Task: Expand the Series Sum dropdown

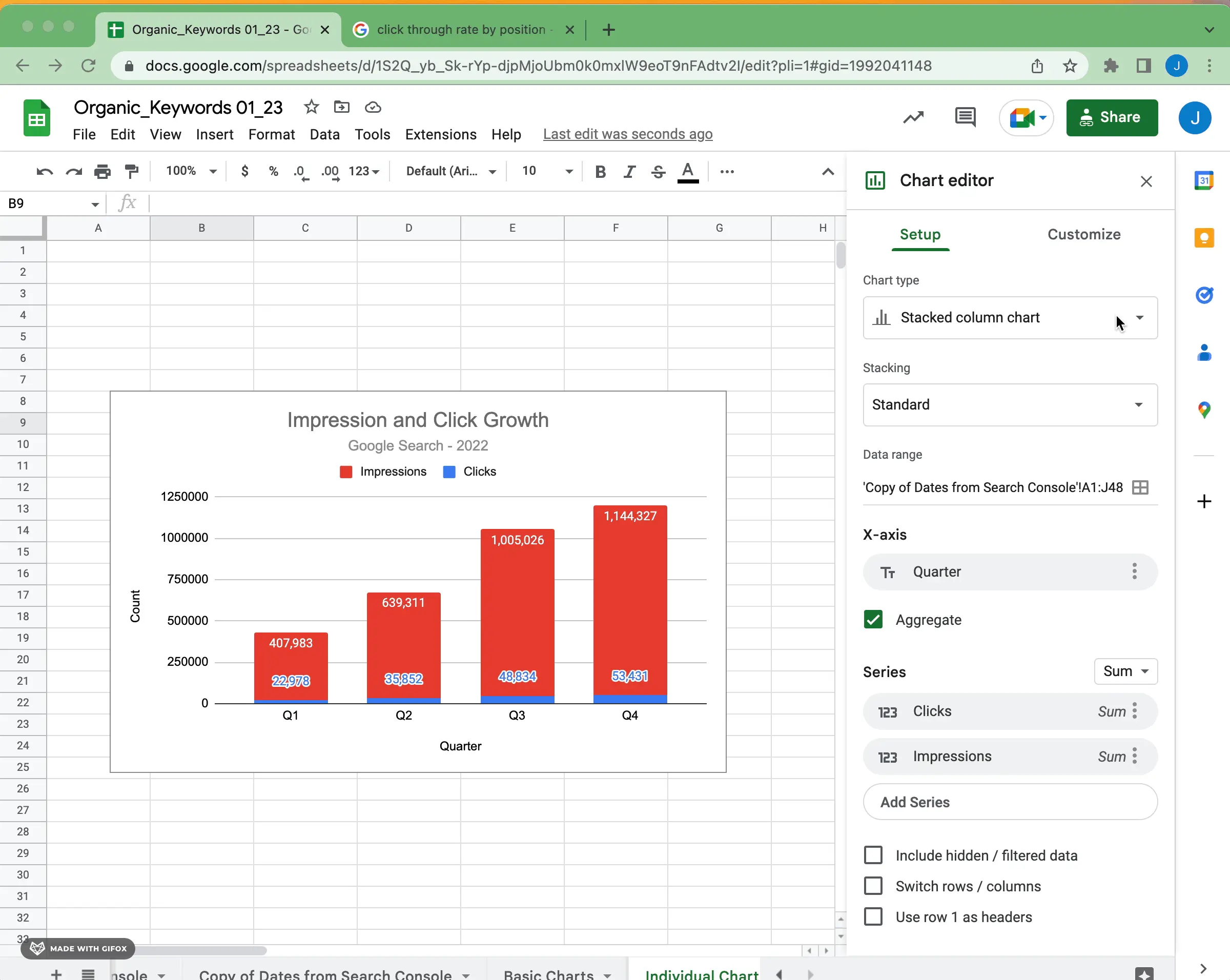Action: coord(1126,671)
